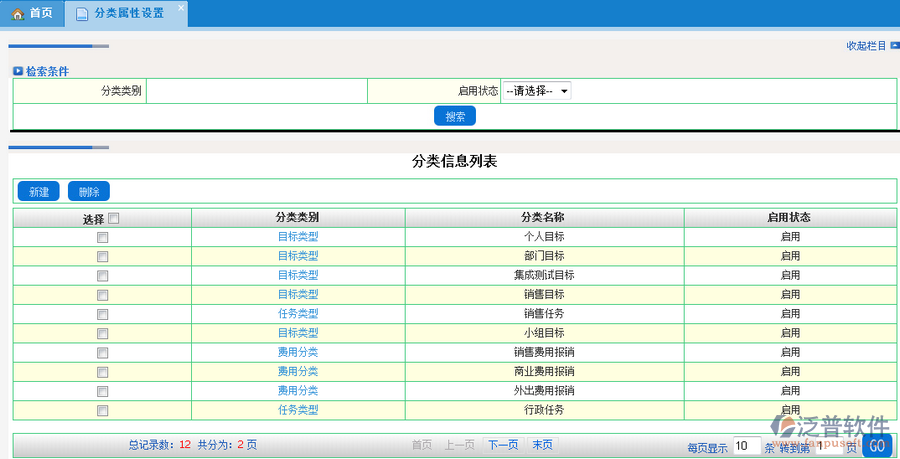900x459 pixels.
Task: Click the home icon on 首页 tab
Action: 17,13
